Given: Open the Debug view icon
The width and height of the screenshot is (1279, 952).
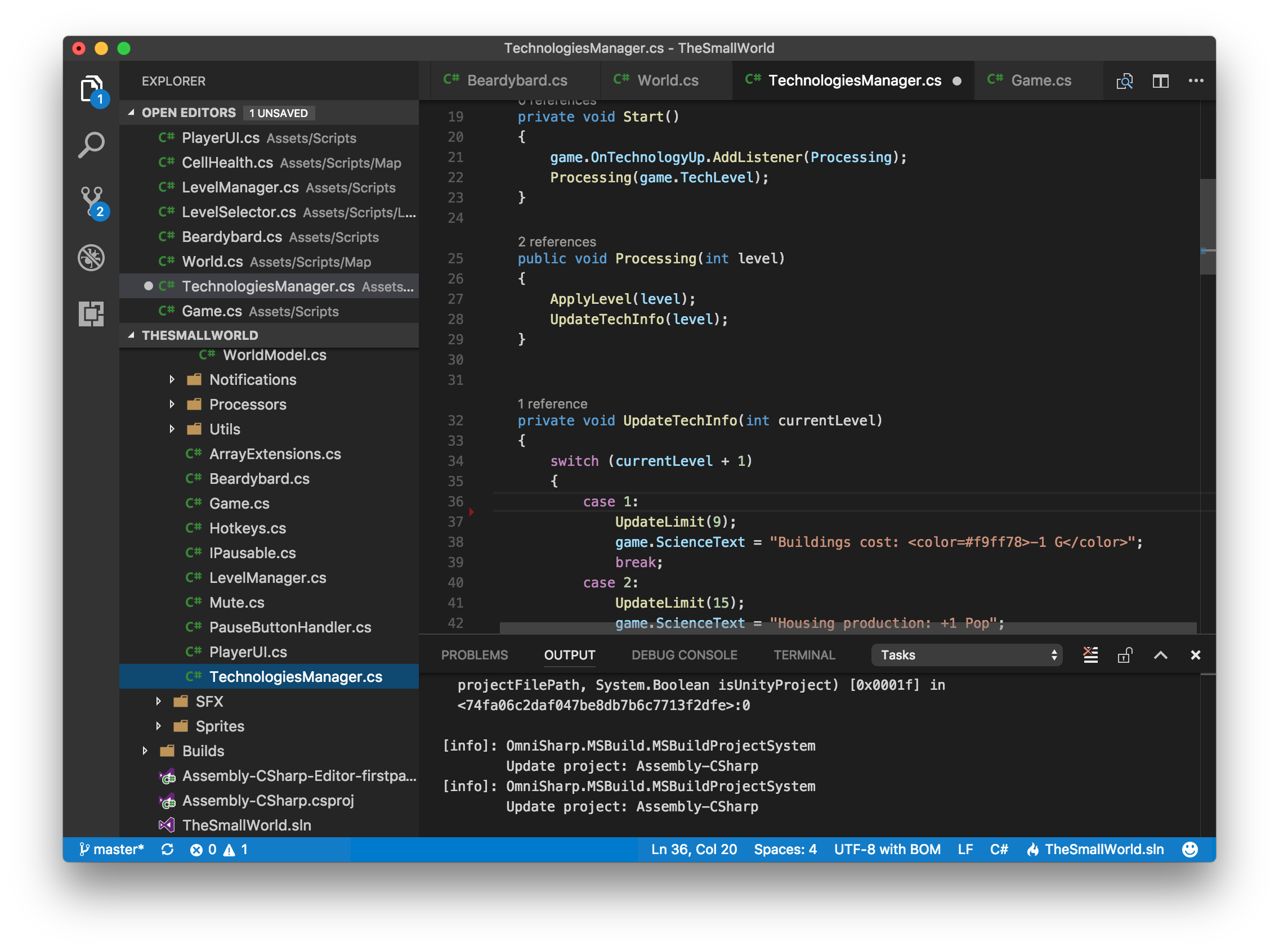Looking at the screenshot, I should click(x=91, y=258).
